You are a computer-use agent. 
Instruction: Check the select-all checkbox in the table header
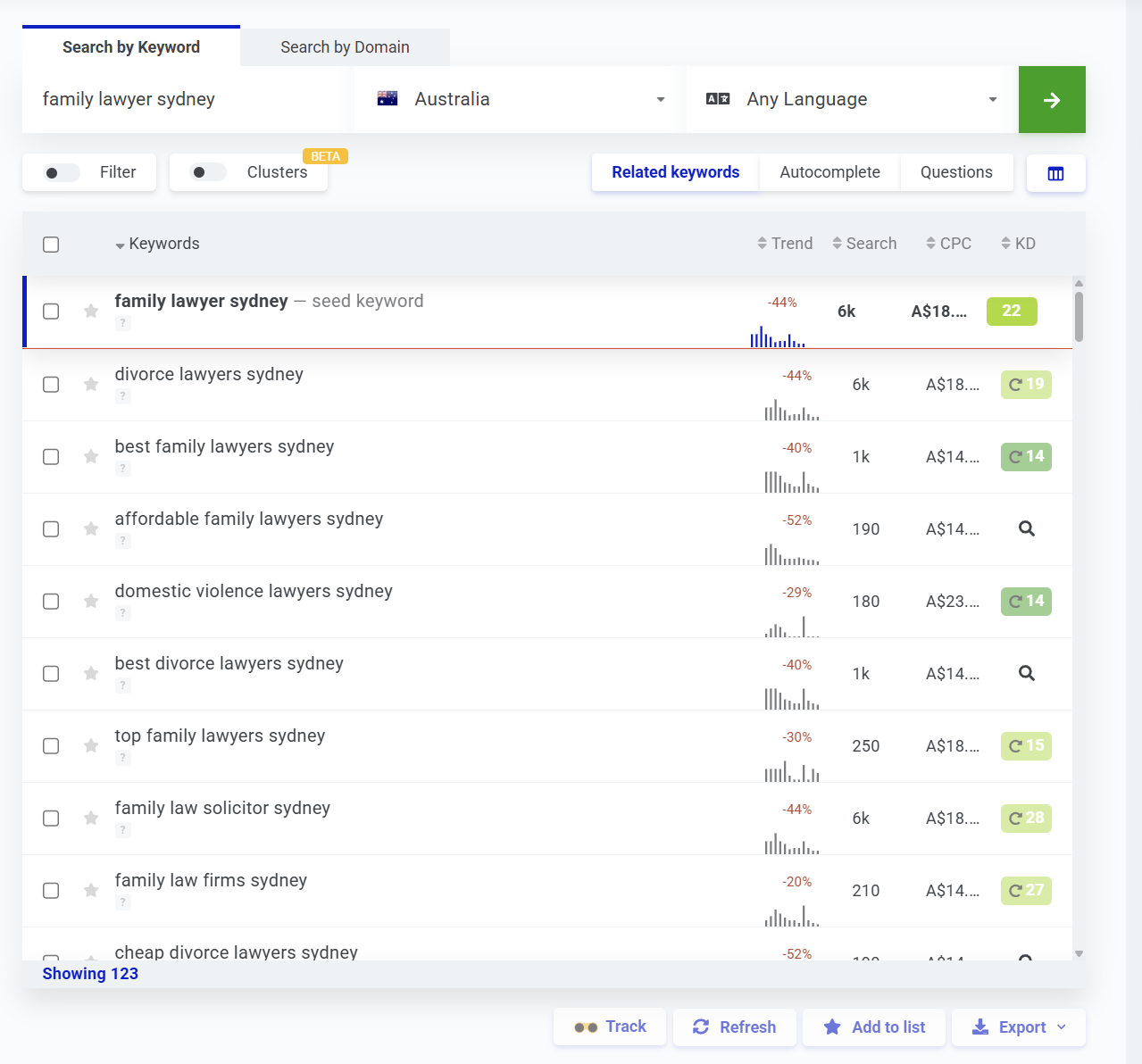(x=51, y=244)
